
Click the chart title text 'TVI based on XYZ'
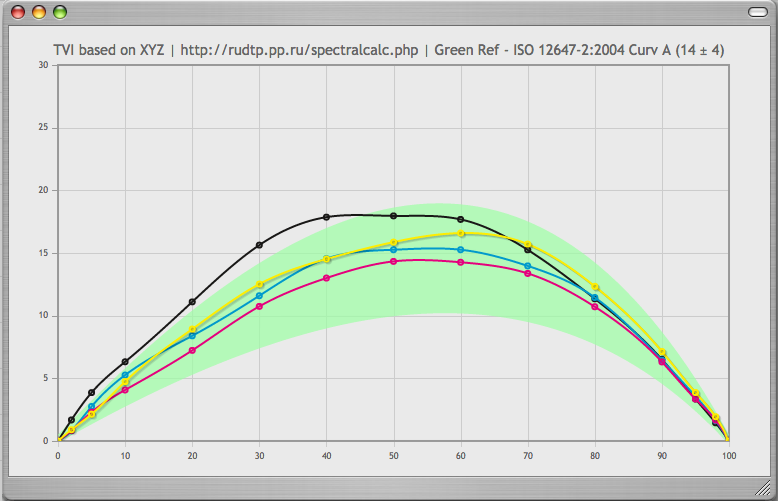pos(109,50)
